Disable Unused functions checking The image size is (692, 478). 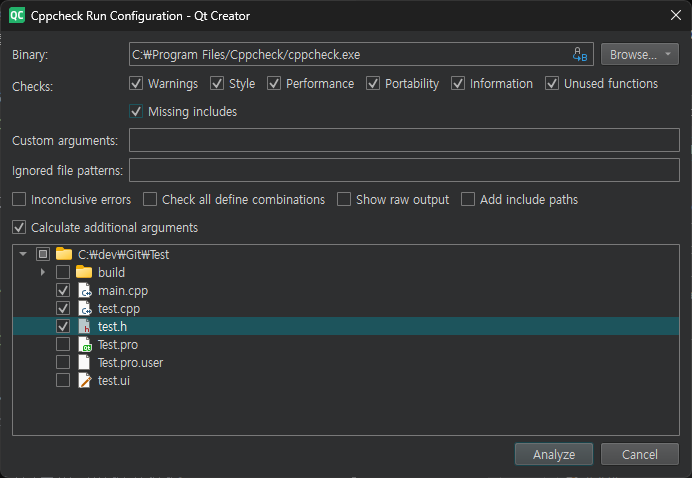pyautogui.click(x=552, y=83)
